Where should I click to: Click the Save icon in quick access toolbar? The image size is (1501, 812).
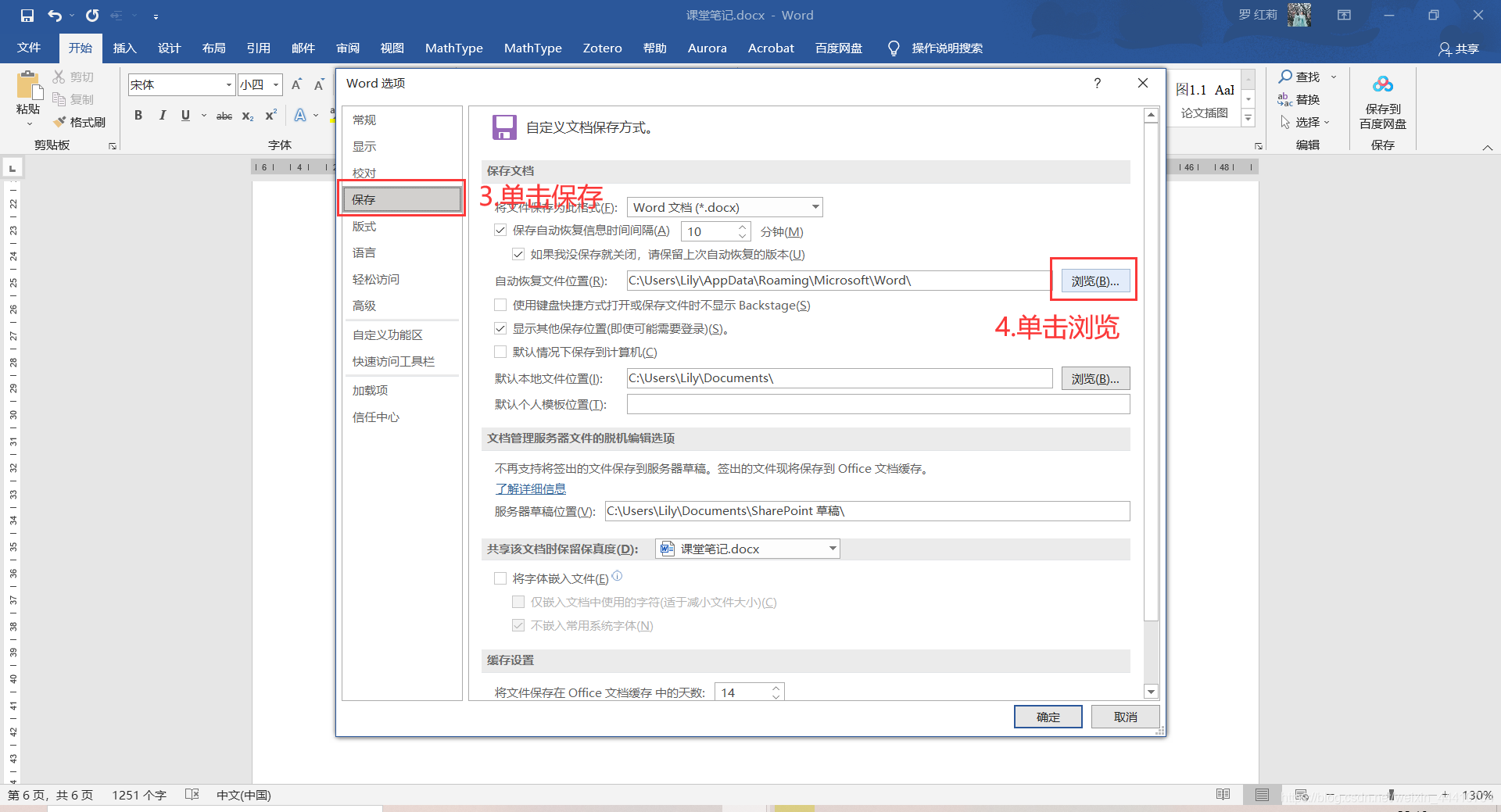tap(27, 15)
